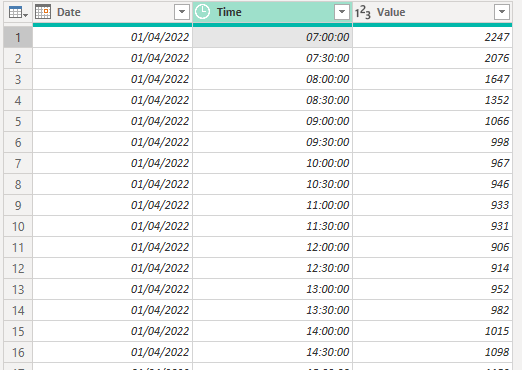The height and width of the screenshot is (370, 522).
Task: Click the value cell 1647
Action: tap(432, 79)
